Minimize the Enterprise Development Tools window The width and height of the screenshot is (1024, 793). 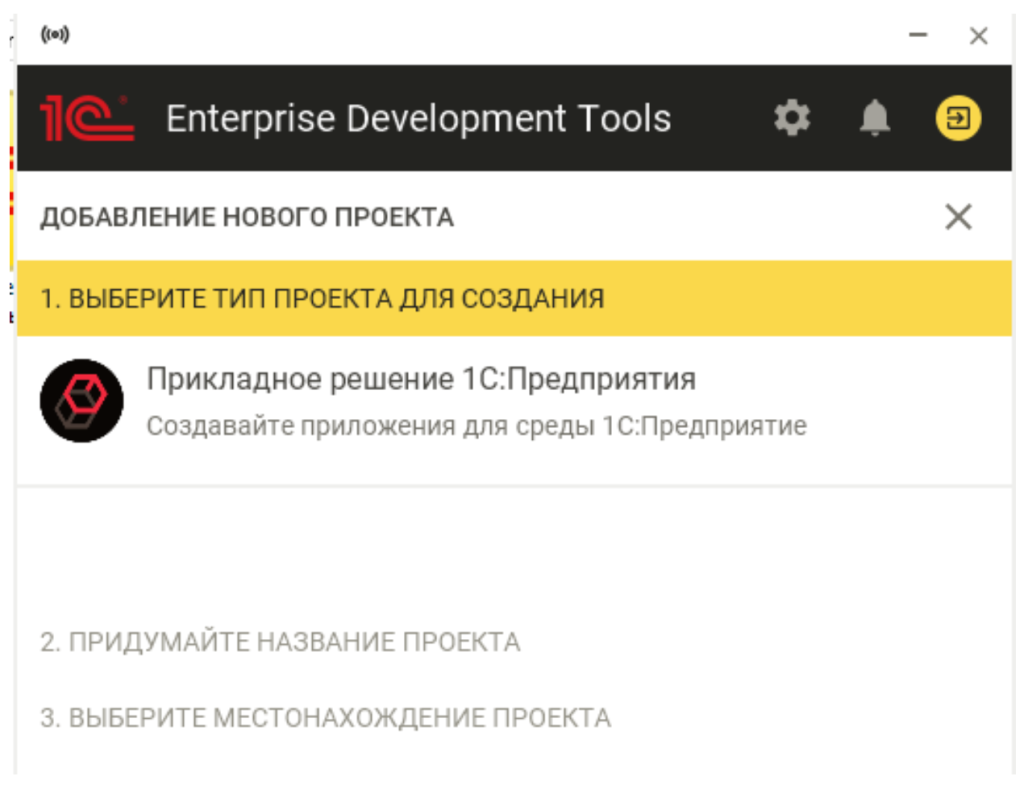(916, 36)
